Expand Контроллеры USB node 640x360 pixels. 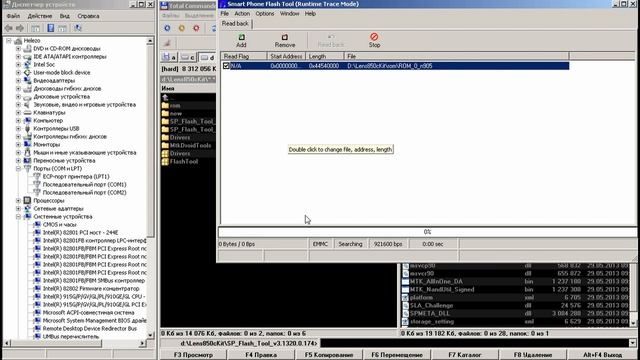18,129
